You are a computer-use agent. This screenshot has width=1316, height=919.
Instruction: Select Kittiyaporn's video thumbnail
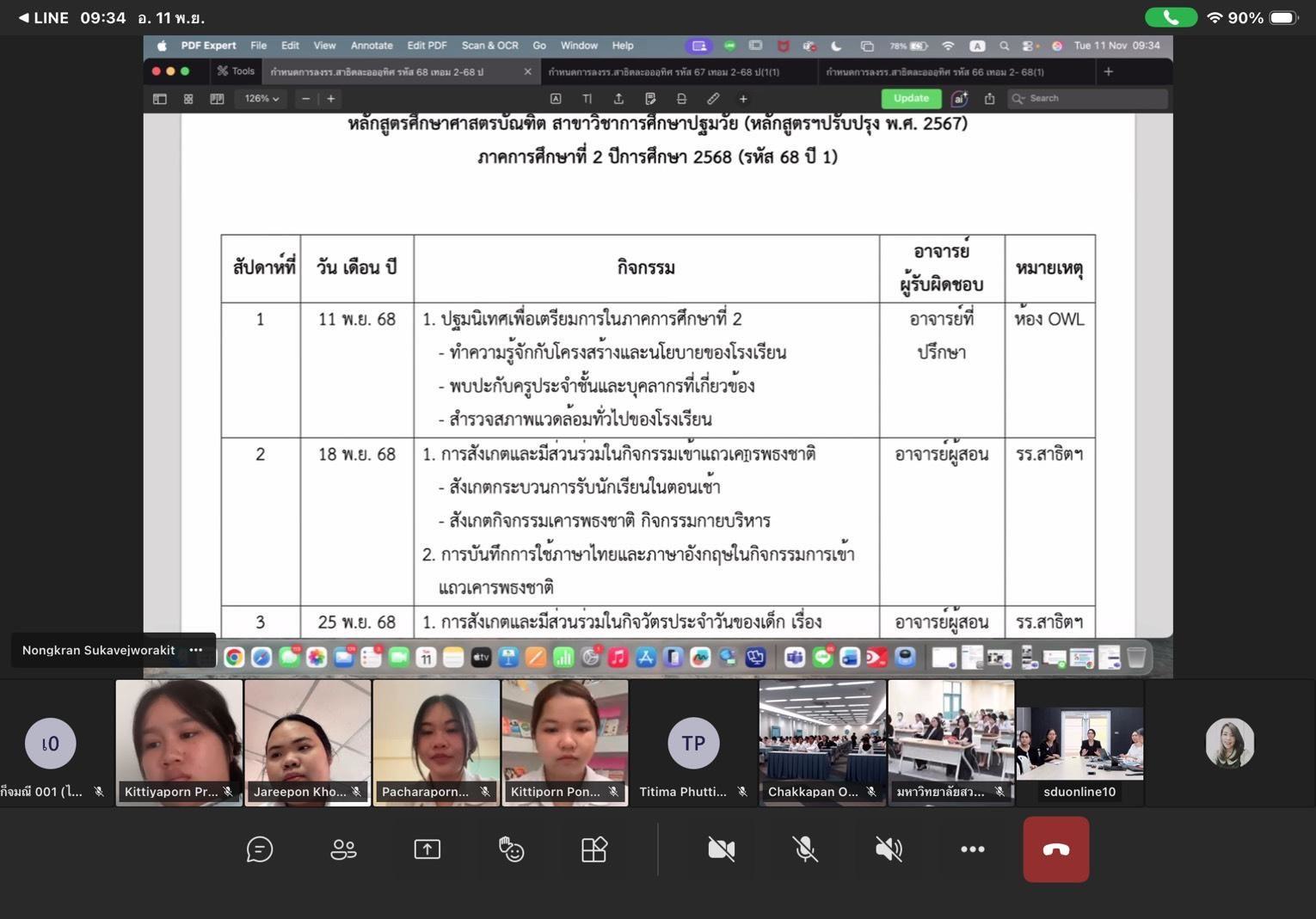coord(179,742)
